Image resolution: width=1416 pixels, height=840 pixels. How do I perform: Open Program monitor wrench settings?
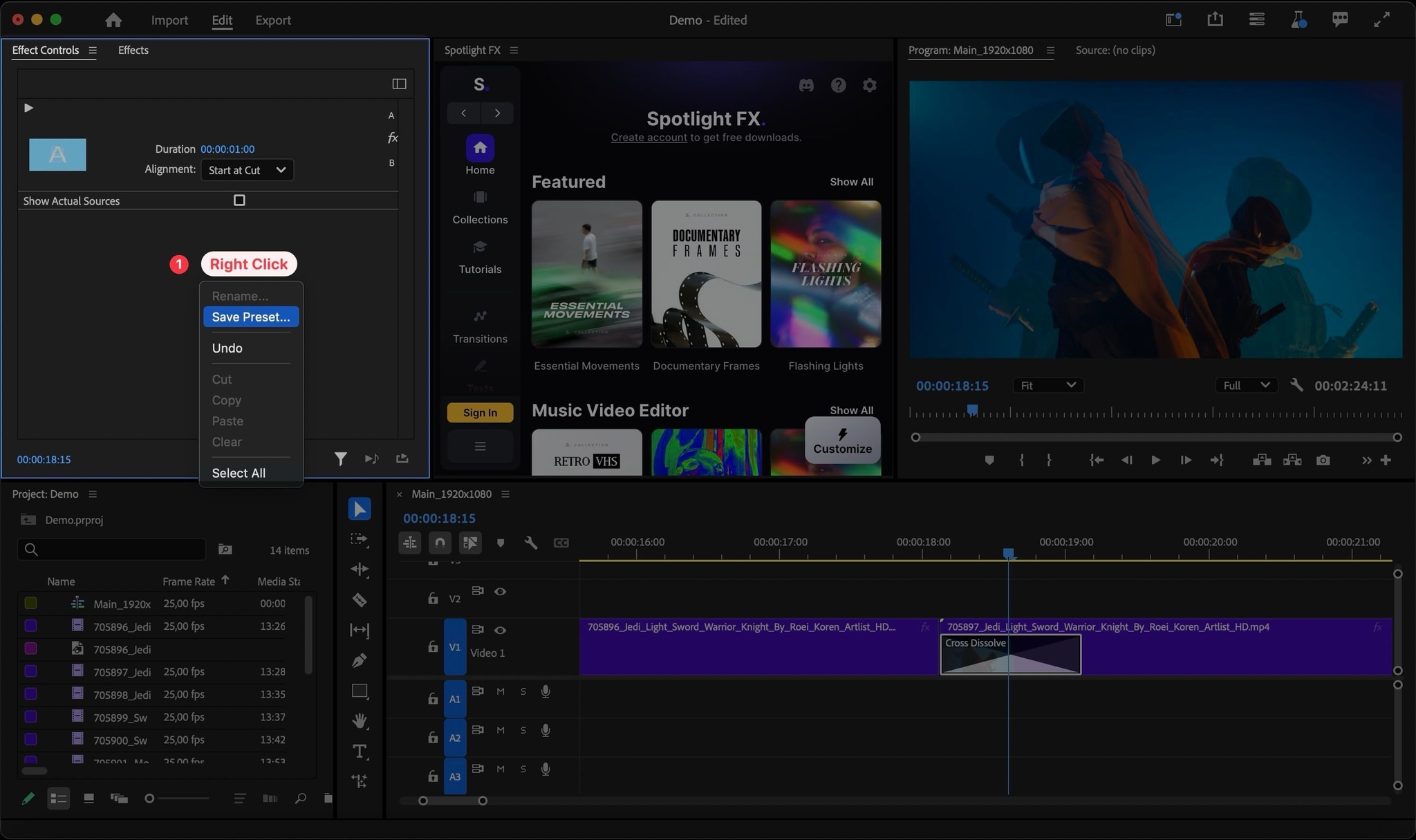coord(1296,385)
